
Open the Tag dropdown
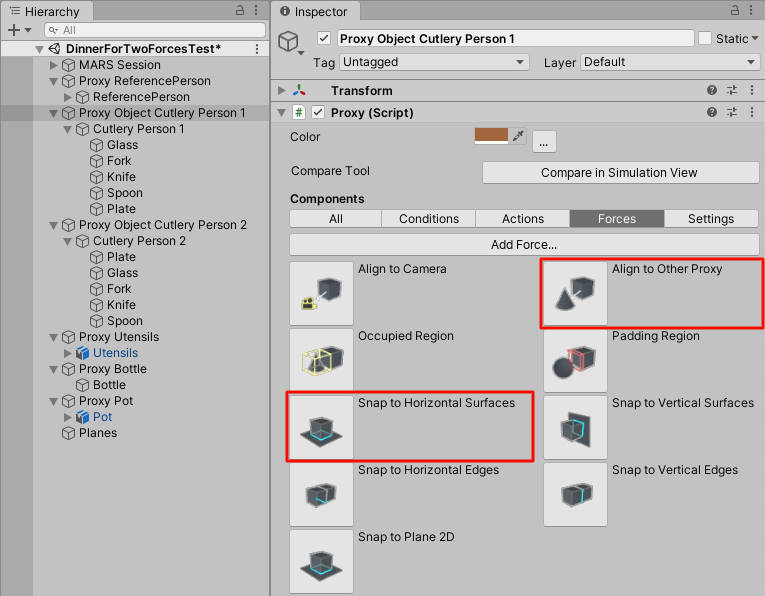[x=434, y=62]
